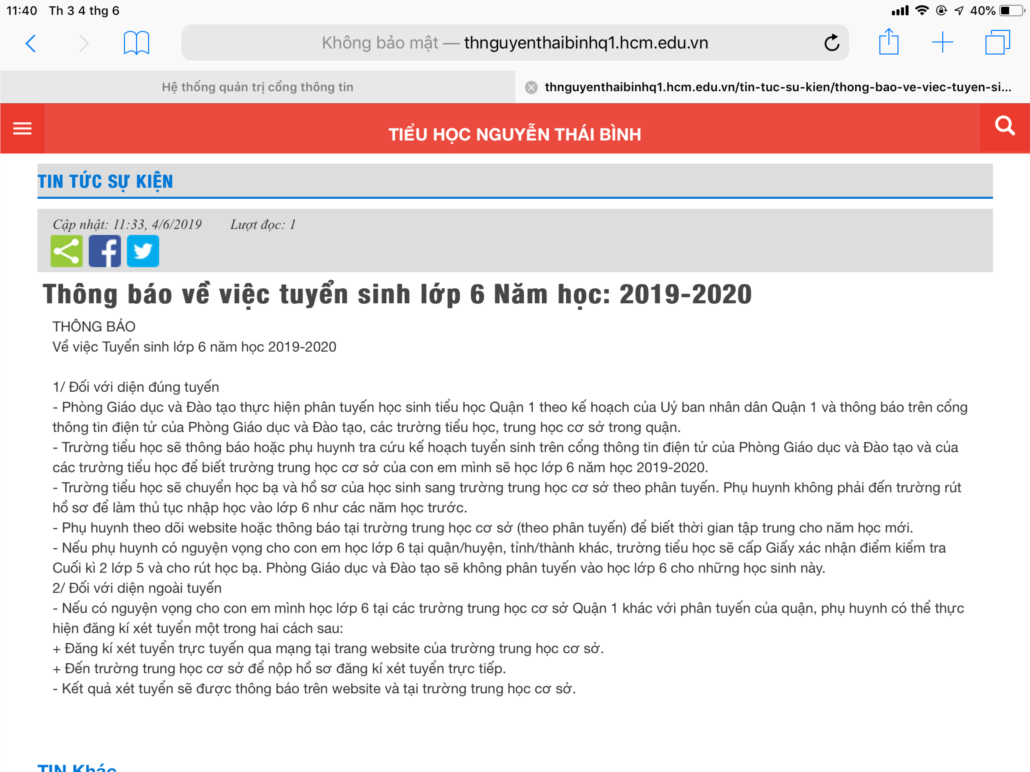Open the Safari share sheet icon
Image resolution: width=1030 pixels, height=772 pixels.
(x=889, y=42)
